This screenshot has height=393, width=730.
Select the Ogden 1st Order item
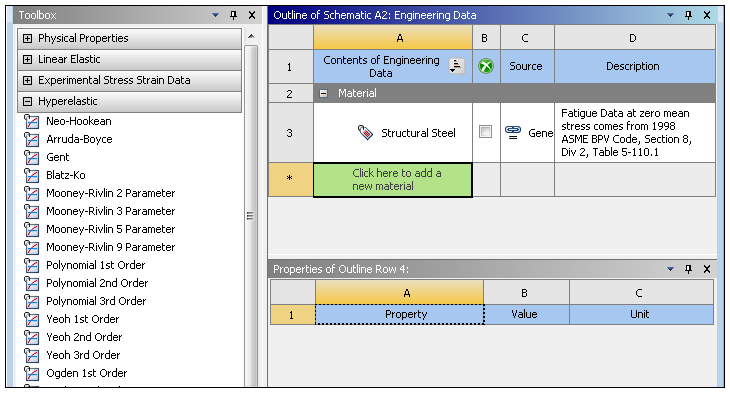click(x=86, y=373)
